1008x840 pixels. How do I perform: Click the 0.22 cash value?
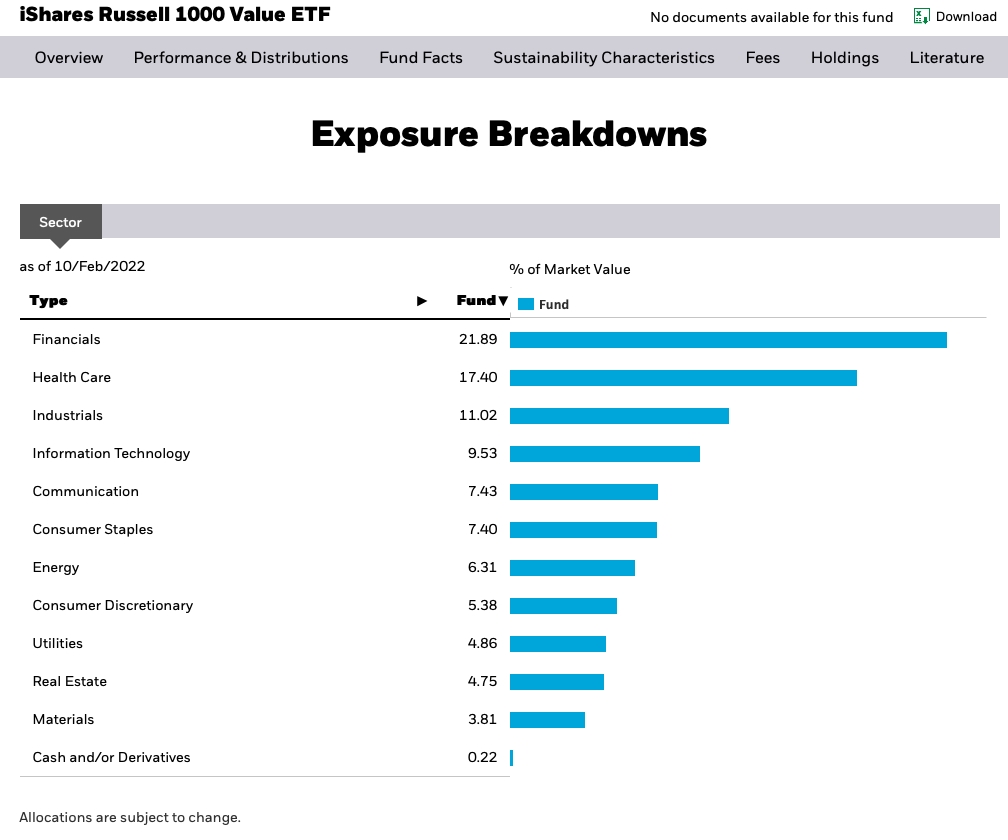(482, 757)
